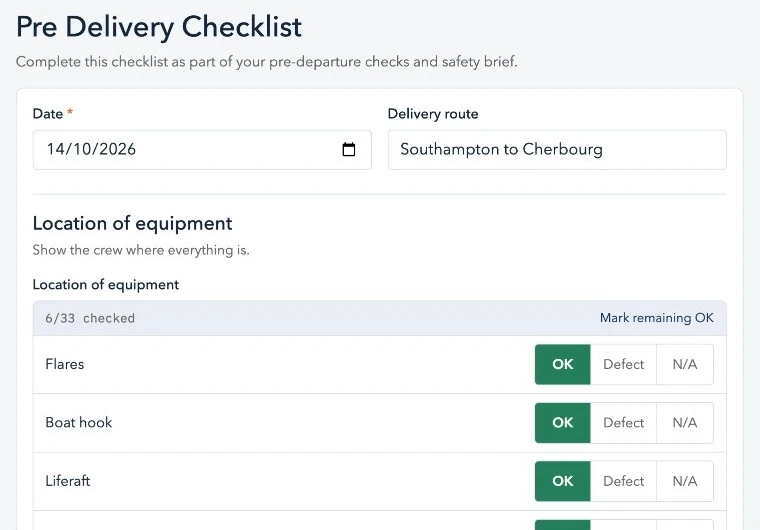Mark Flares as OK
The image size is (760, 530).
click(x=563, y=364)
